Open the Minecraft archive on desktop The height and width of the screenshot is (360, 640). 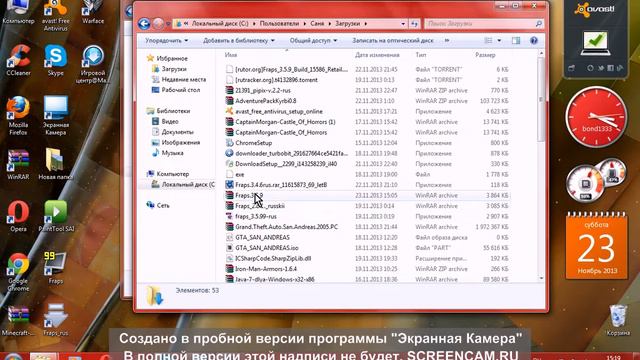point(18,320)
